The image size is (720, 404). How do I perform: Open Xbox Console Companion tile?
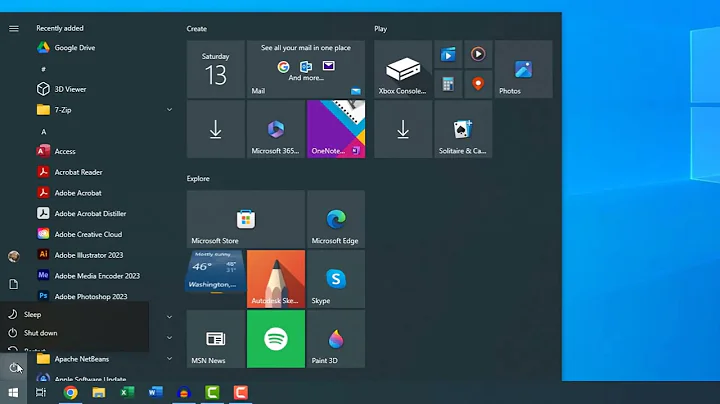403,69
